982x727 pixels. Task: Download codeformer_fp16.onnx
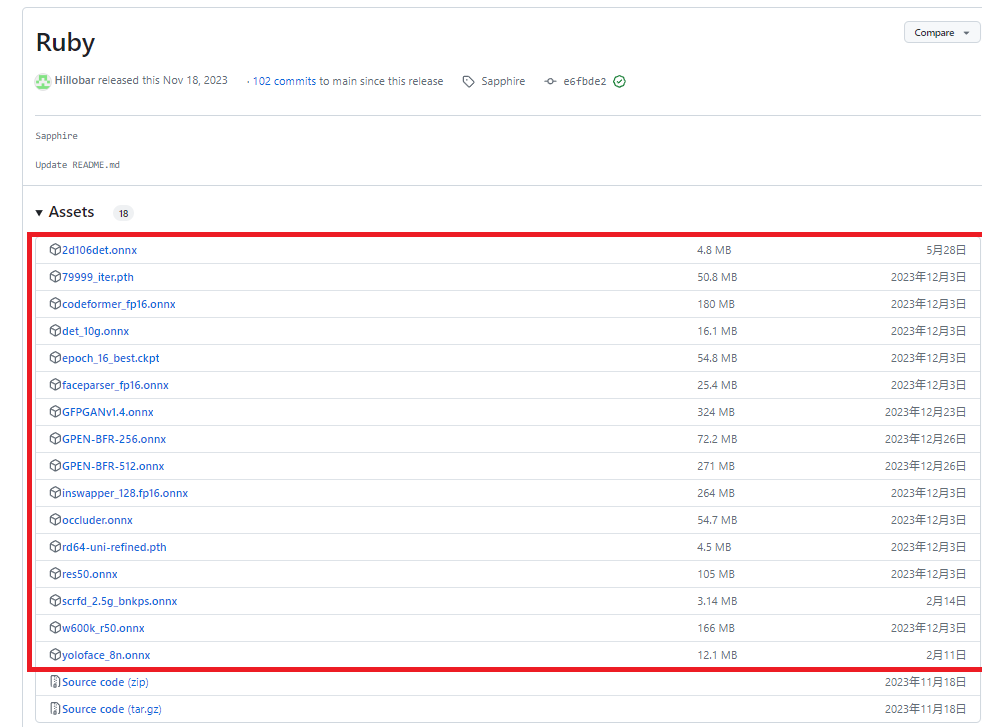click(x=118, y=304)
